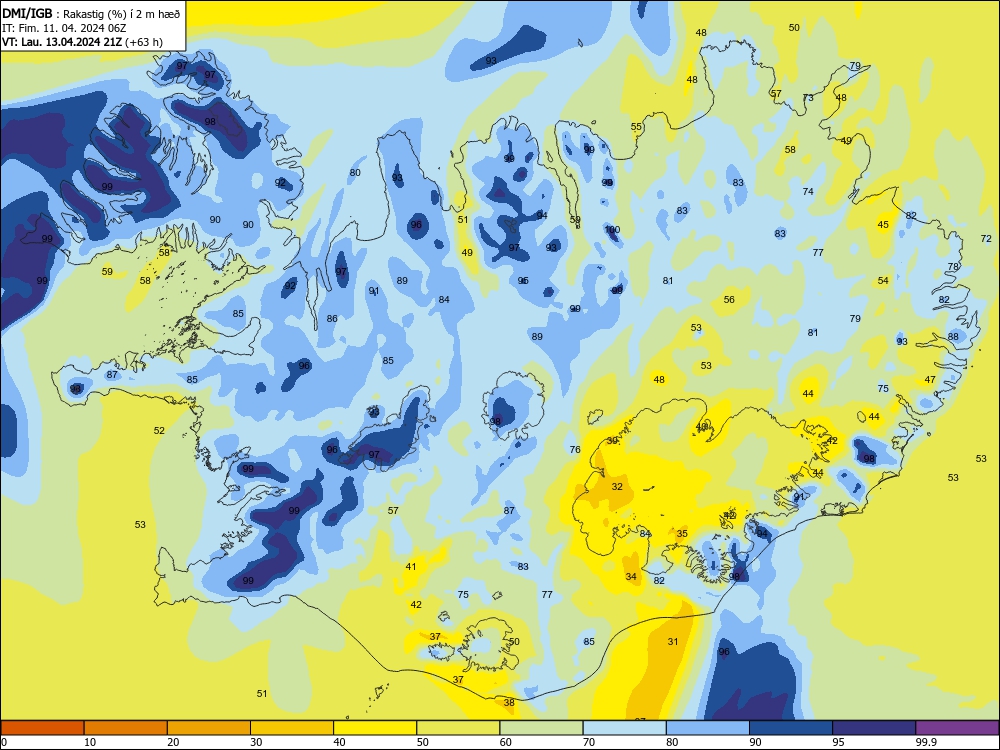Click the medium blue 80–90 legend swatch
This screenshot has height=750, width=1000.
[x=708, y=728]
